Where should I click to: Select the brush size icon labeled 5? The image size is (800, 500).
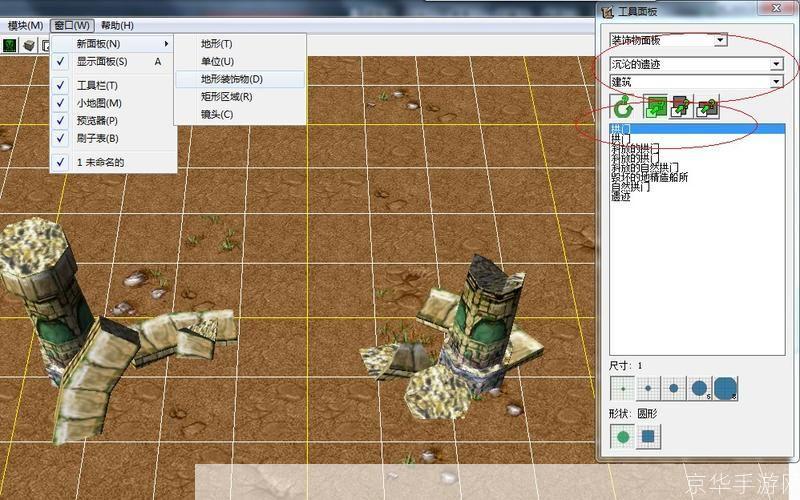[x=699, y=389]
